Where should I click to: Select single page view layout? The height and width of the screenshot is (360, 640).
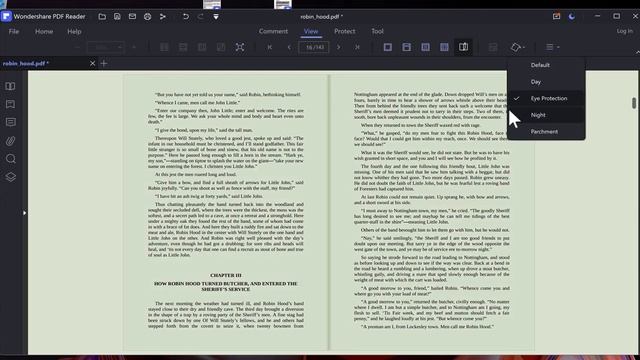[388, 47]
